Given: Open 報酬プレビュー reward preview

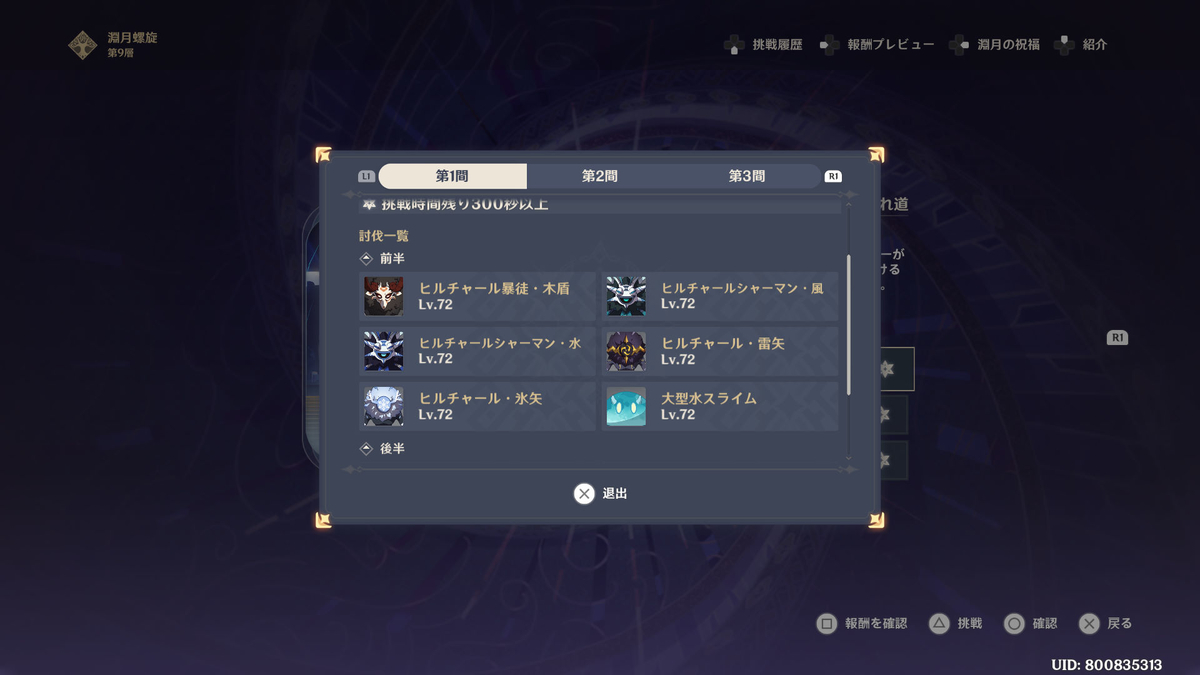Looking at the screenshot, I should click(x=877, y=45).
